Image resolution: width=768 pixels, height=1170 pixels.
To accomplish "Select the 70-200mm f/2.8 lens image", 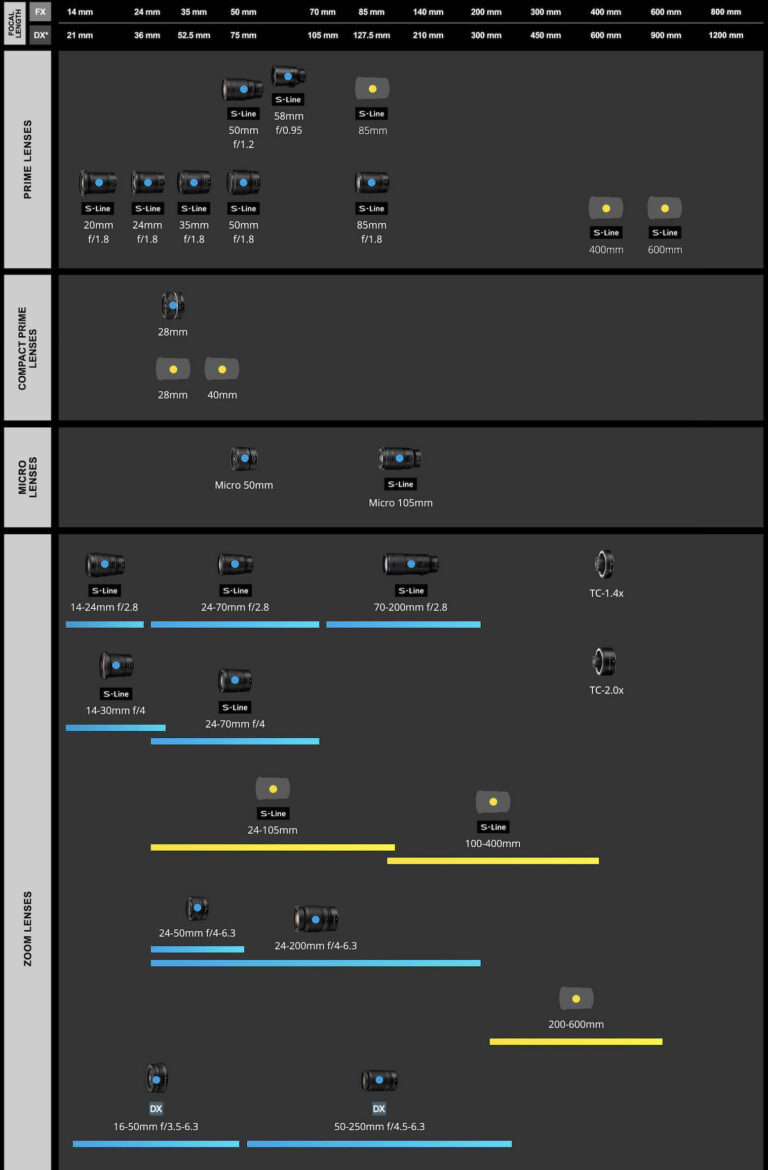I will coord(410,564).
